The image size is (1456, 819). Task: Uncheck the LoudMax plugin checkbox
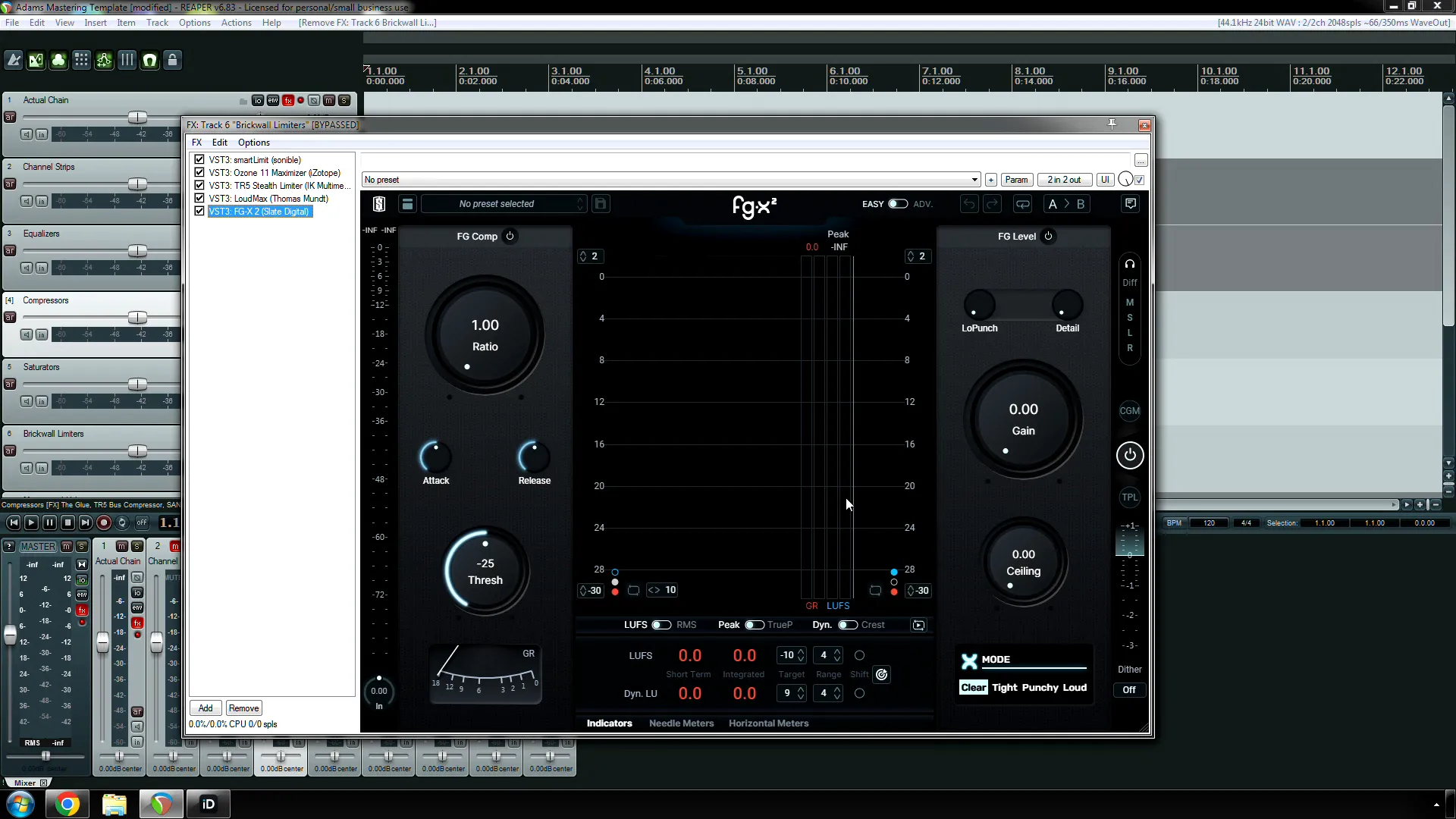(199, 199)
